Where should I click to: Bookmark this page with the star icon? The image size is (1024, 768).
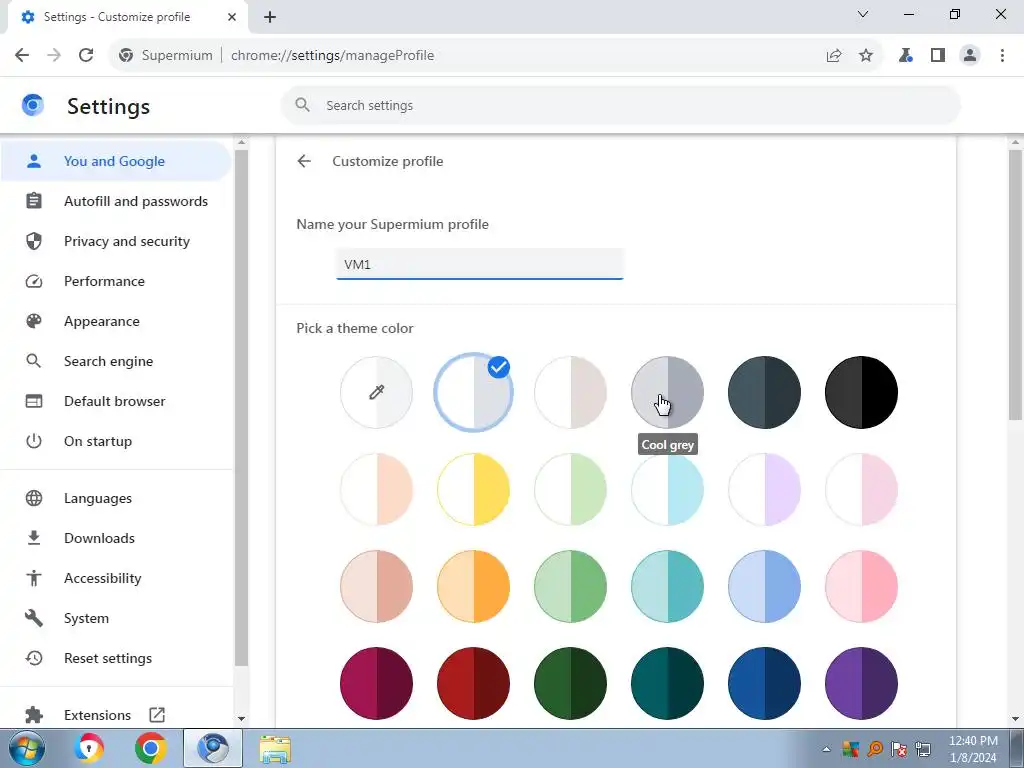point(866,56)
